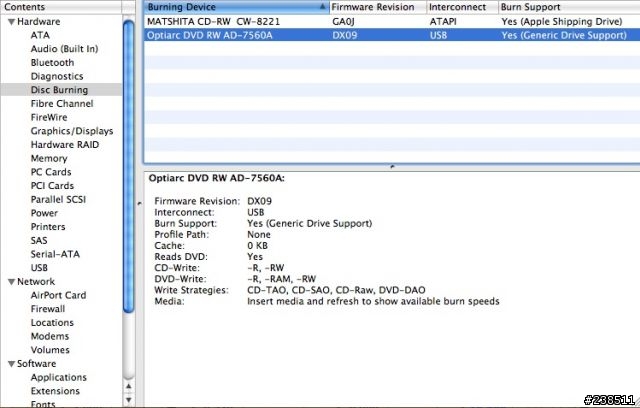Open Fibre Channel hardware entry
640x408 pixels.
click(62, 104)
